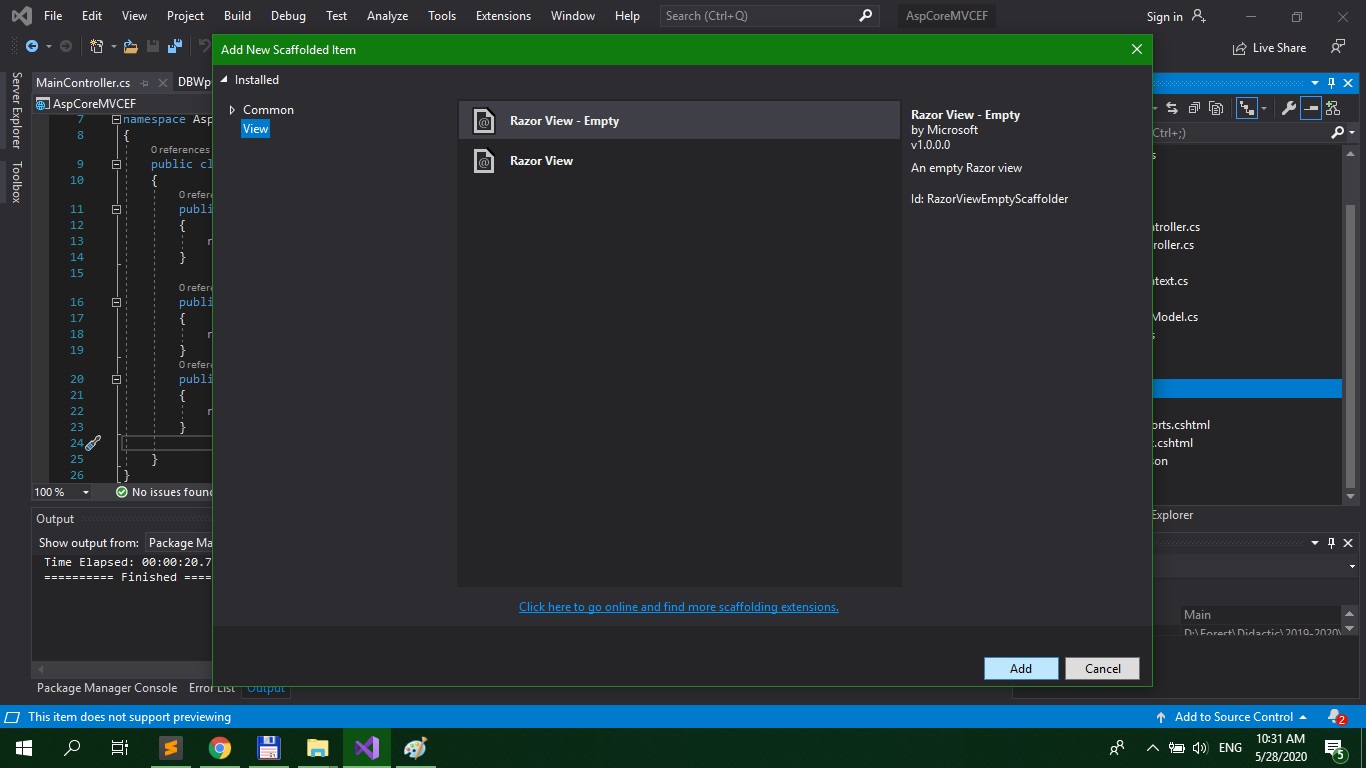Pin the MainController.cs tab
This screenshot has height=768, width=1366.
pos(145,83)
